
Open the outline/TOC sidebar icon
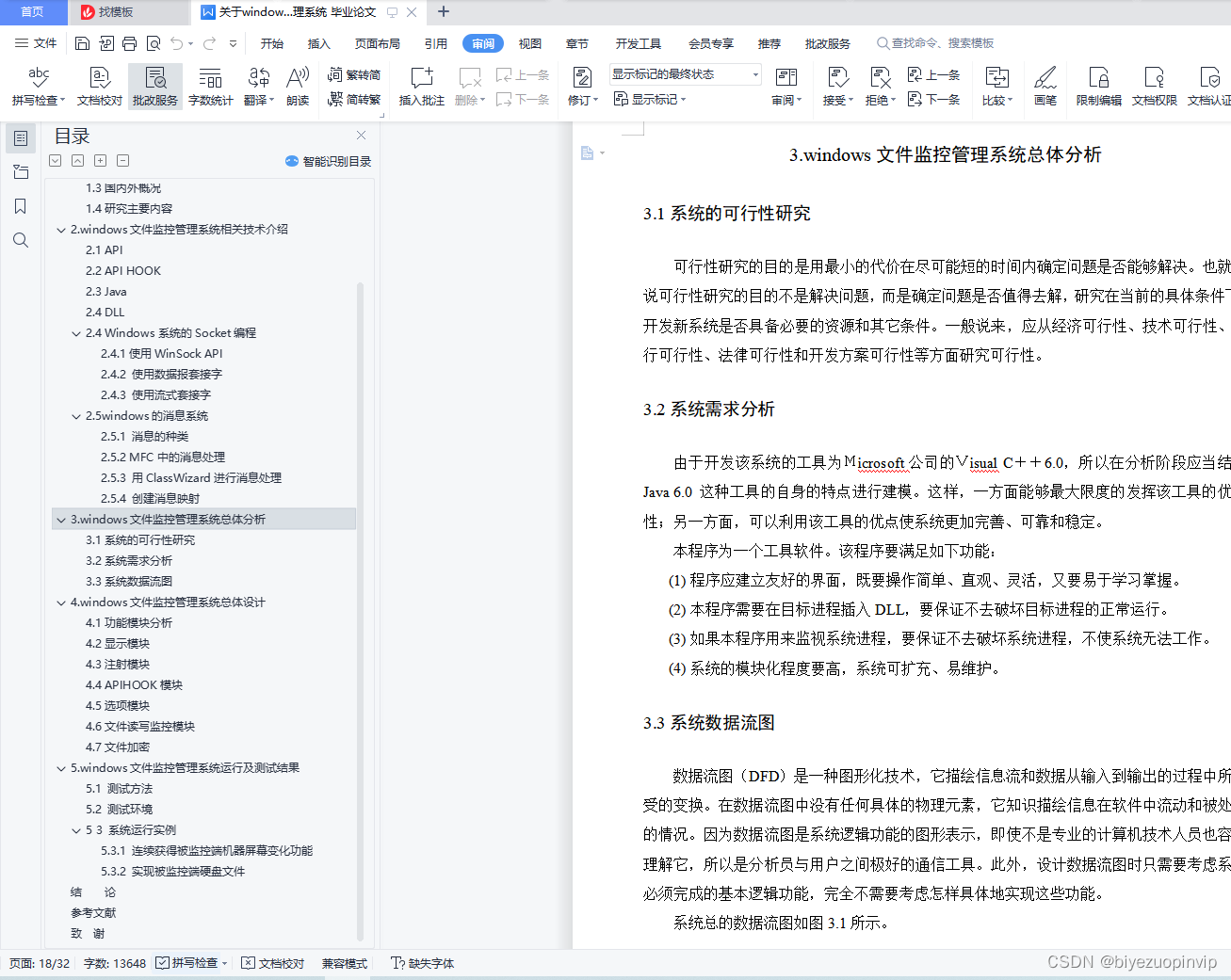(x=21, y=138)
